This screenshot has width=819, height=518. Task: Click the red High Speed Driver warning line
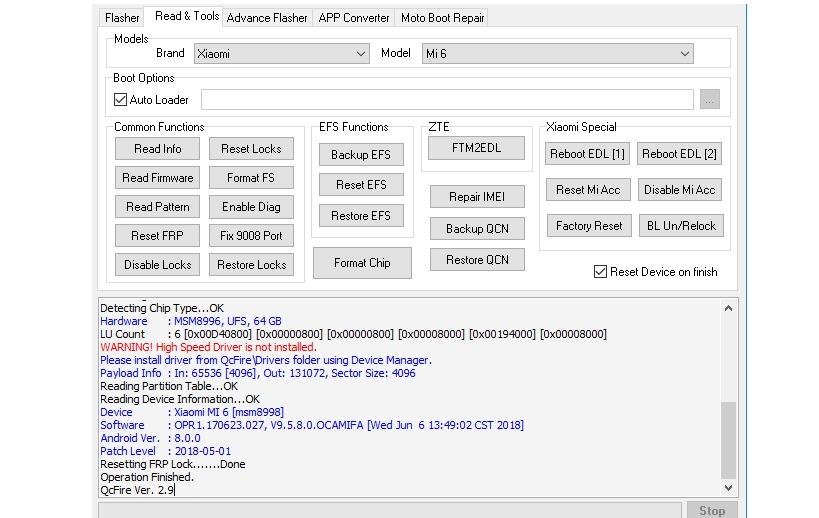point(208,347)
